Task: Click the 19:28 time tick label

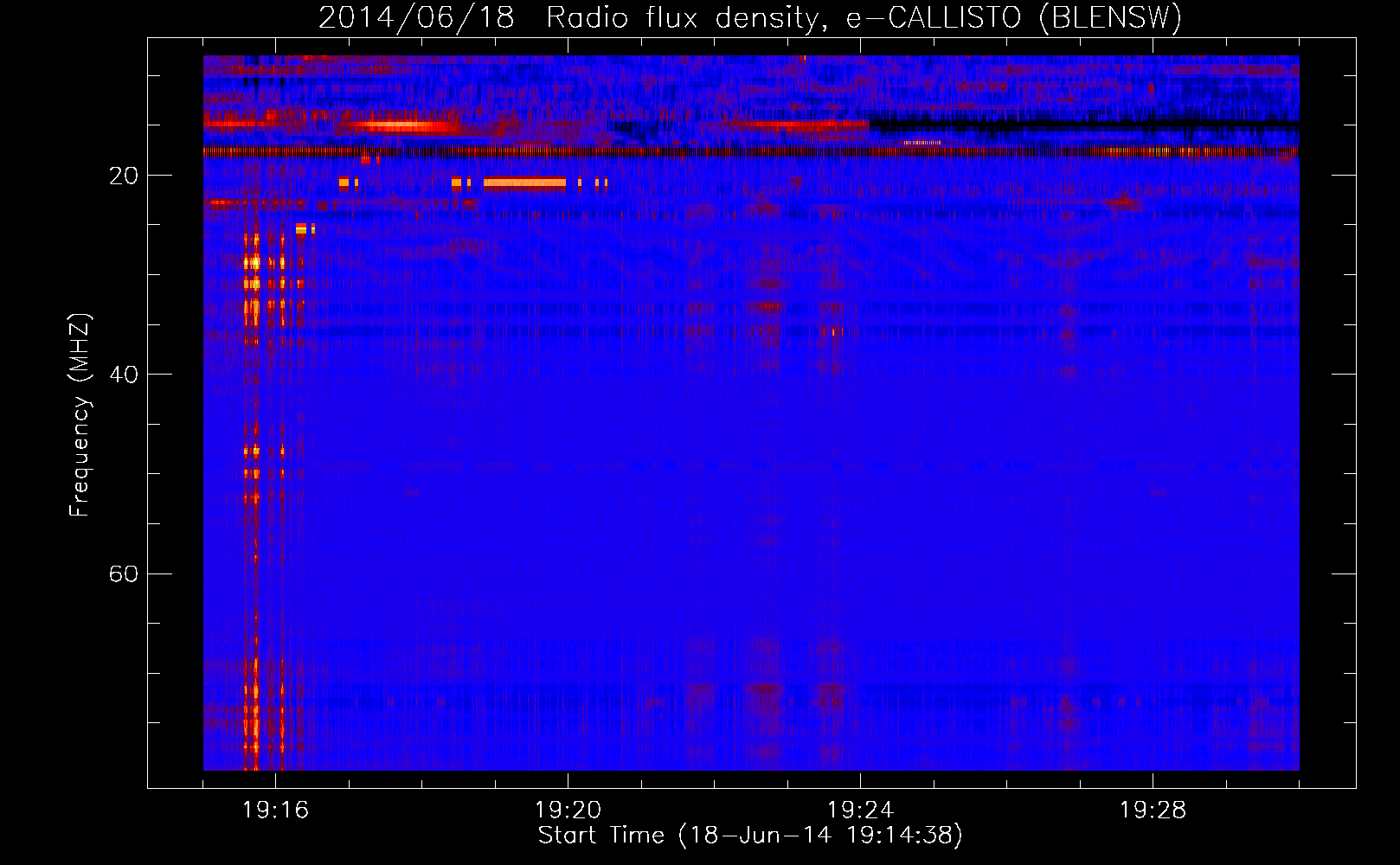Action: (x=1153, y=811)
